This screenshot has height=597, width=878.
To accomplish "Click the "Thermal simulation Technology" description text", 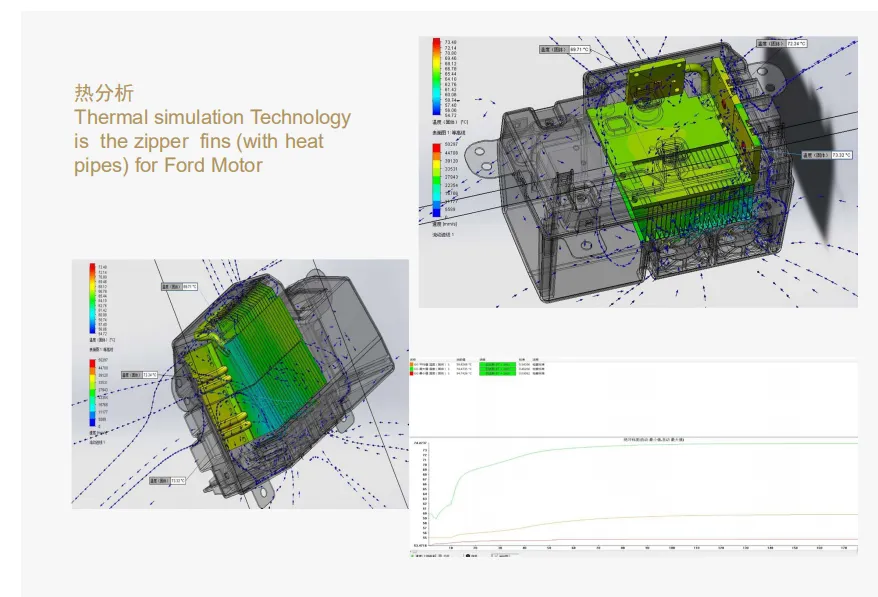I will pyautogui.click(x=212, y=118).
